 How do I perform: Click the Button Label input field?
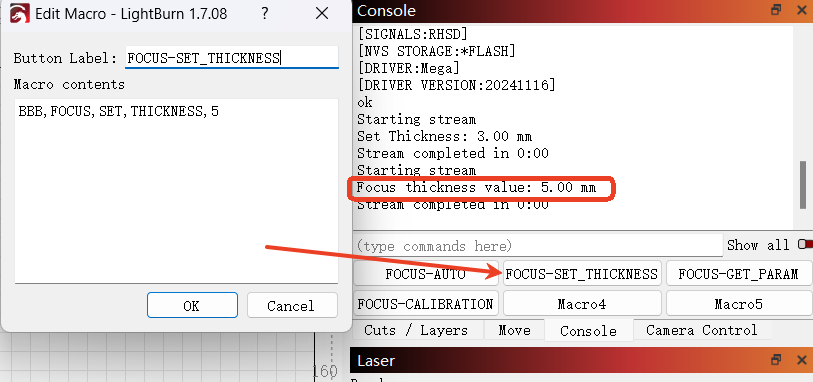[232, 58]
